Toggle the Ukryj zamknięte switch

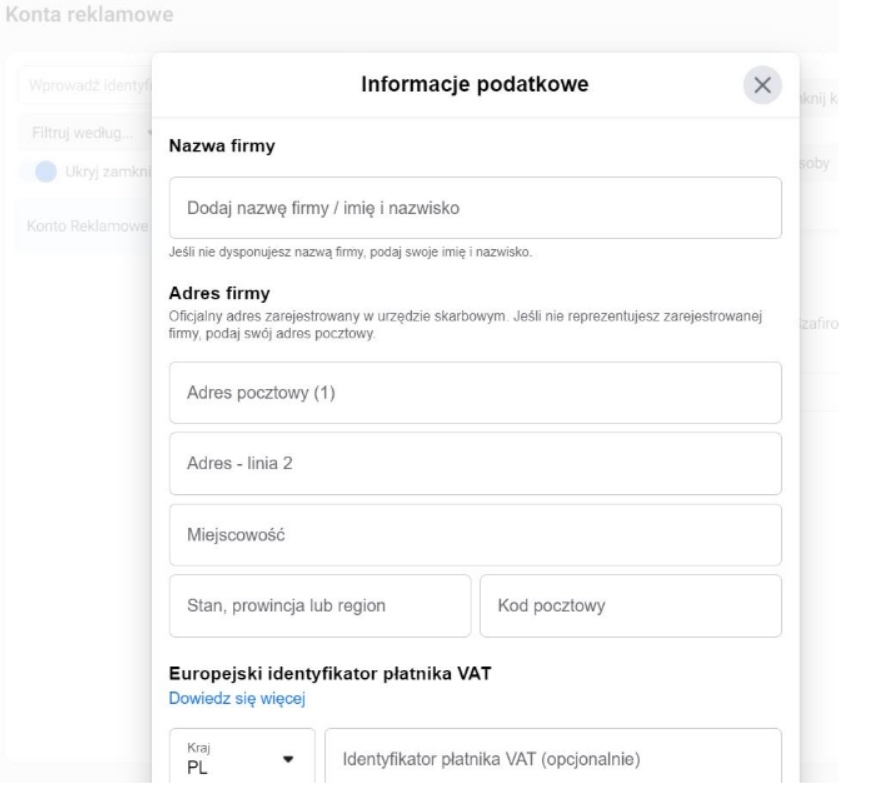47,171
